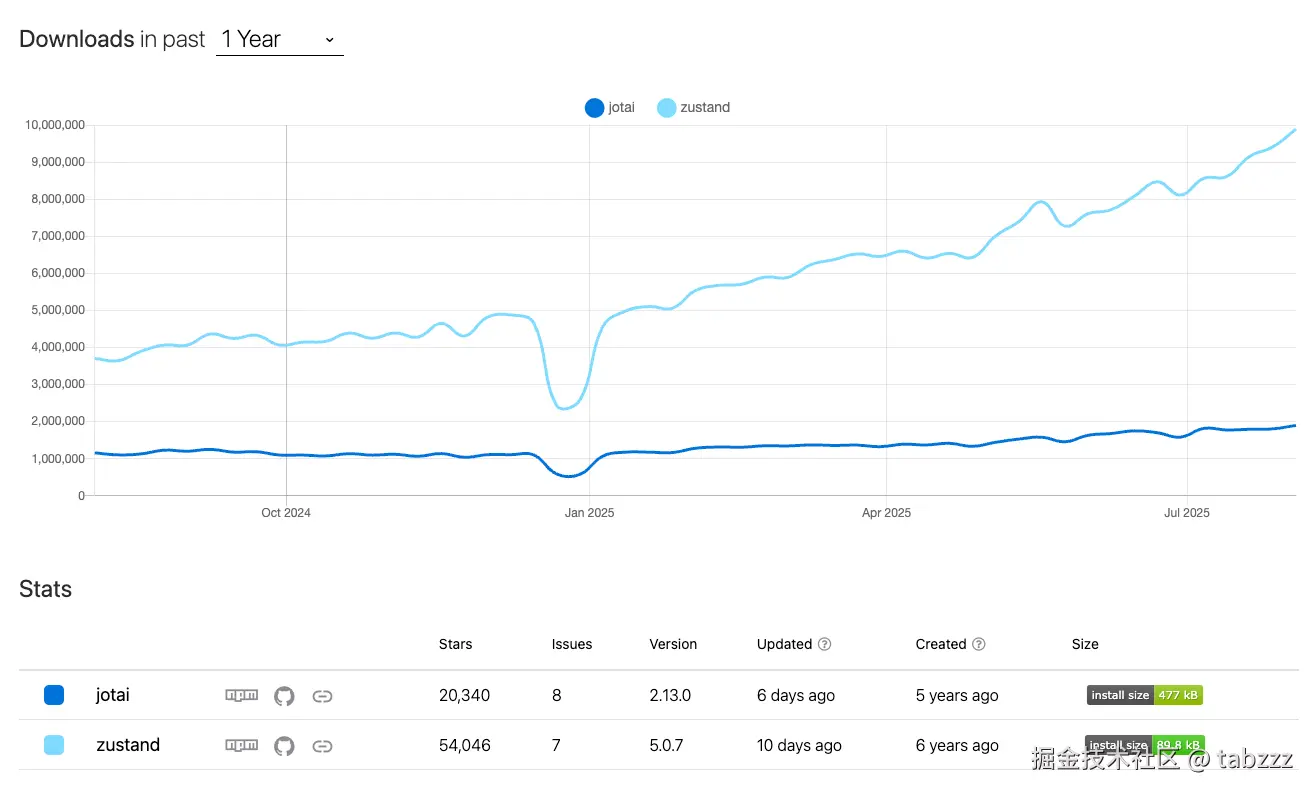
Task: Click the Apr 2025 axis label
Action: [x=886, y=513]
